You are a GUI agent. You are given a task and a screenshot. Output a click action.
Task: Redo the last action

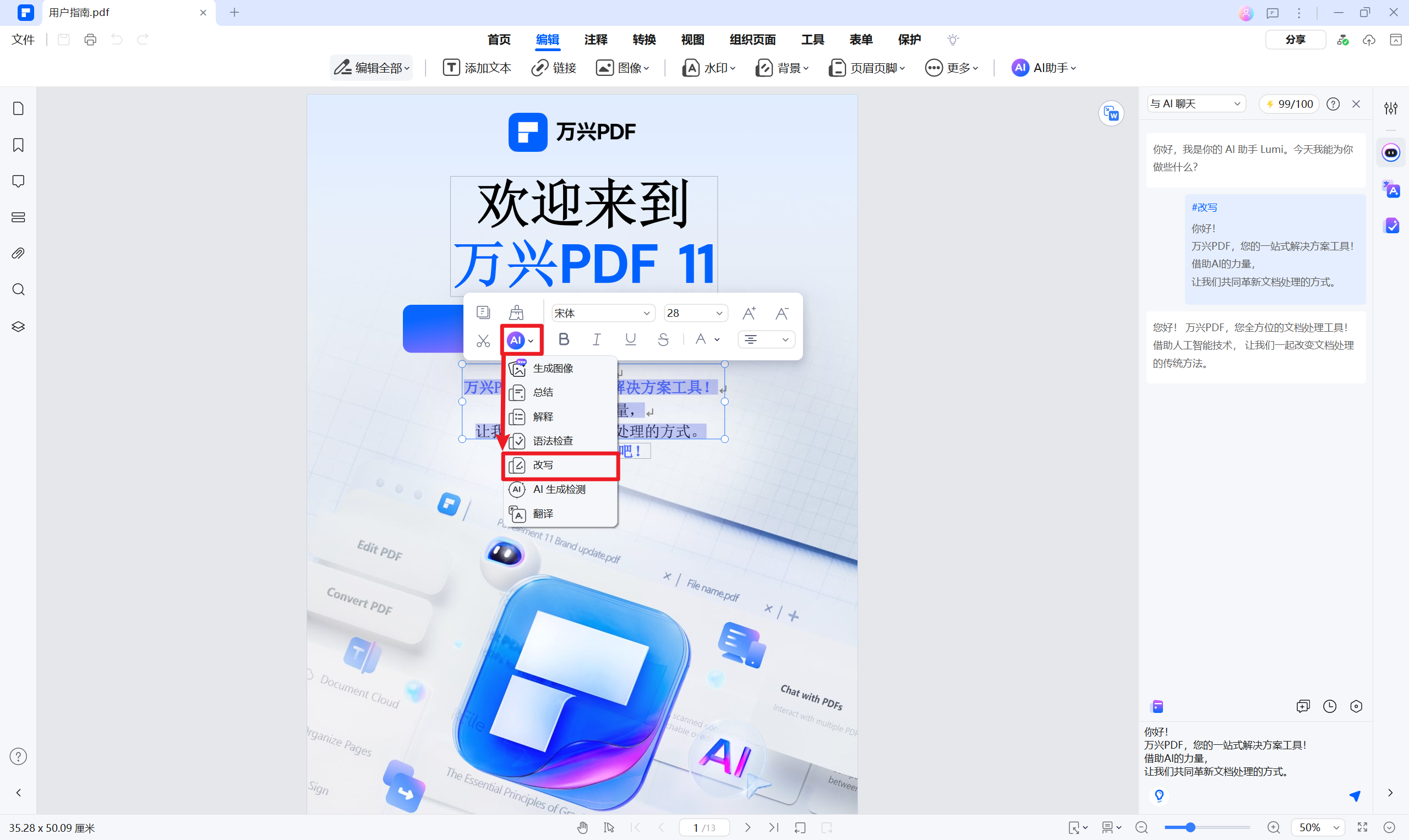(x=143, y=40)
